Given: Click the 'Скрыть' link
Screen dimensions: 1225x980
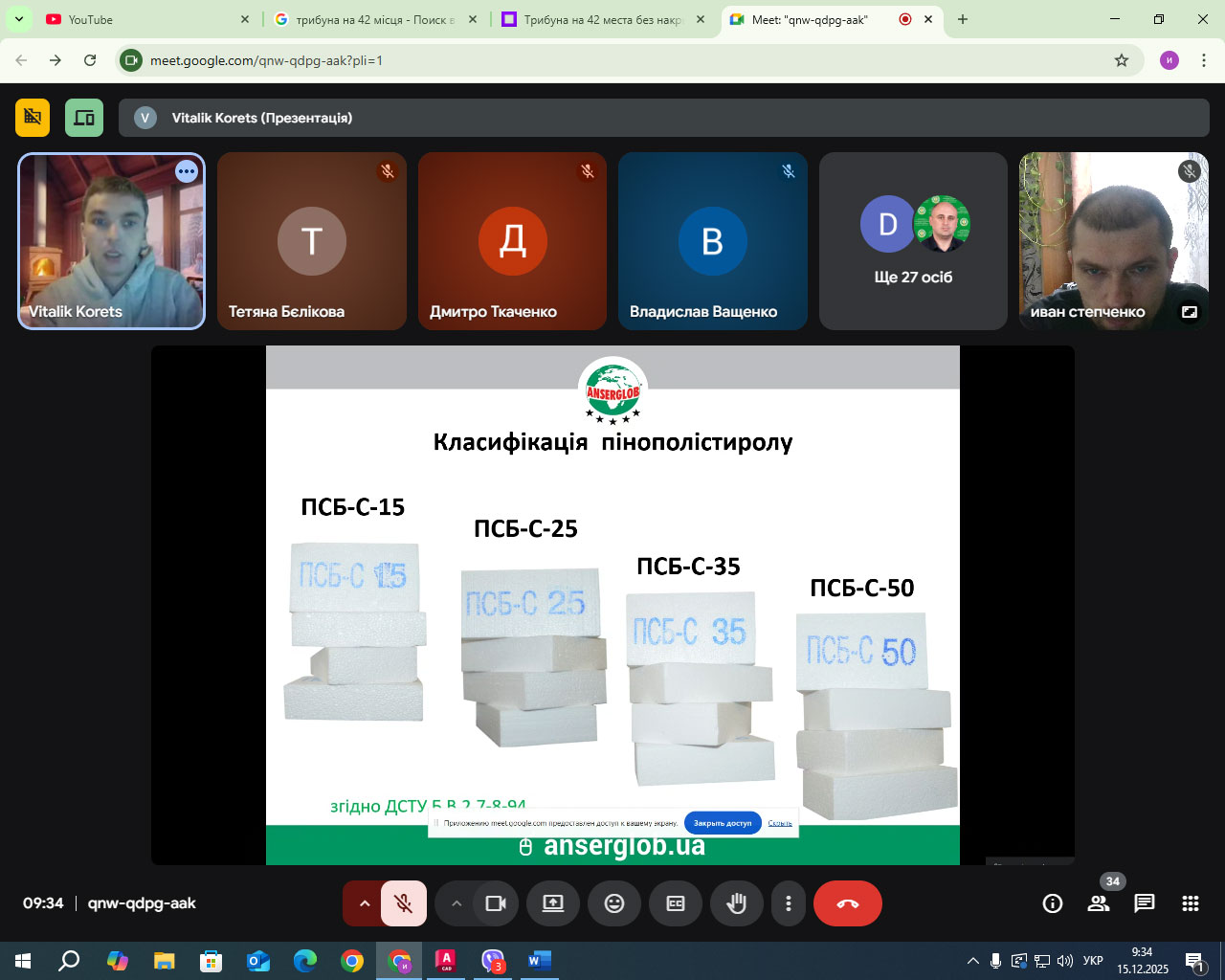Looking at the screenshot, I should [x=780, y=823].
